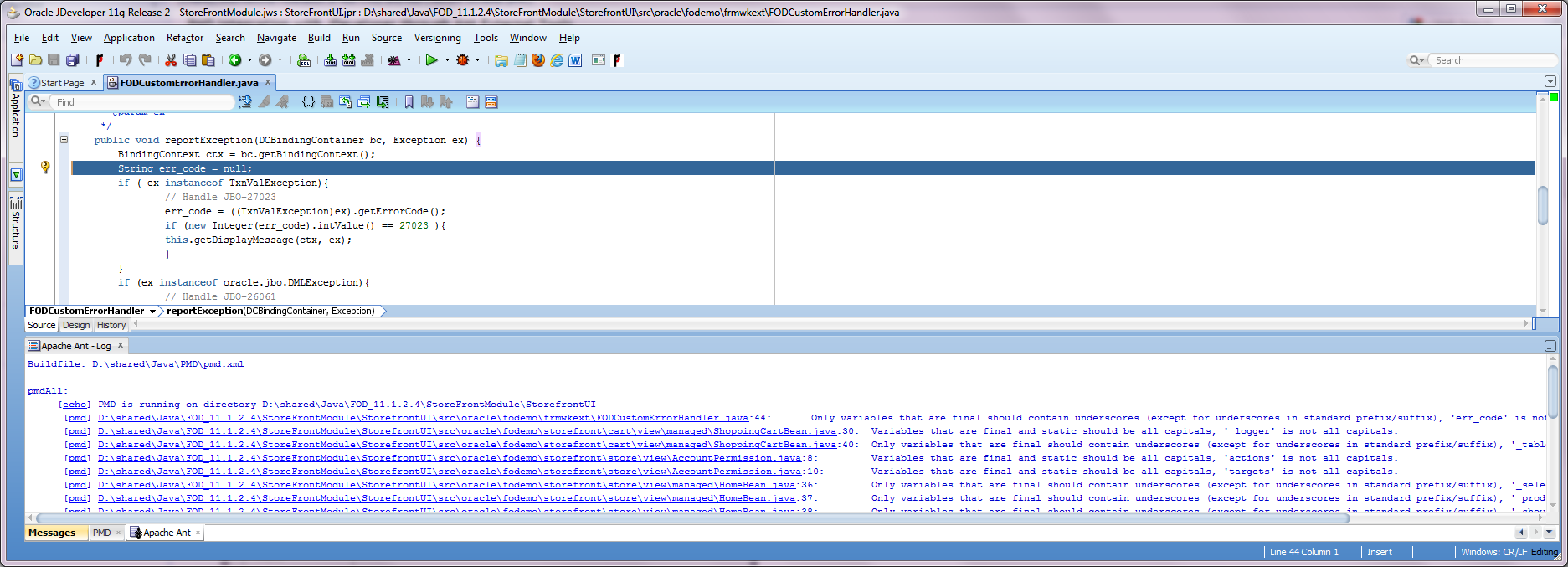Click in the Find input field
The height and width of the screenshot is (567, 1568).
142,102
